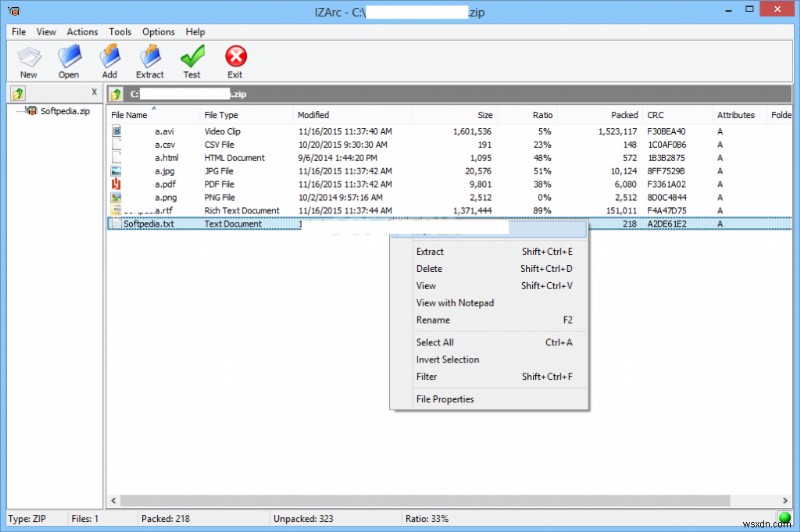Click the IZArc app icon in title bar
Viewport: 800px width, 532px height.
click(x=14, y=11)
